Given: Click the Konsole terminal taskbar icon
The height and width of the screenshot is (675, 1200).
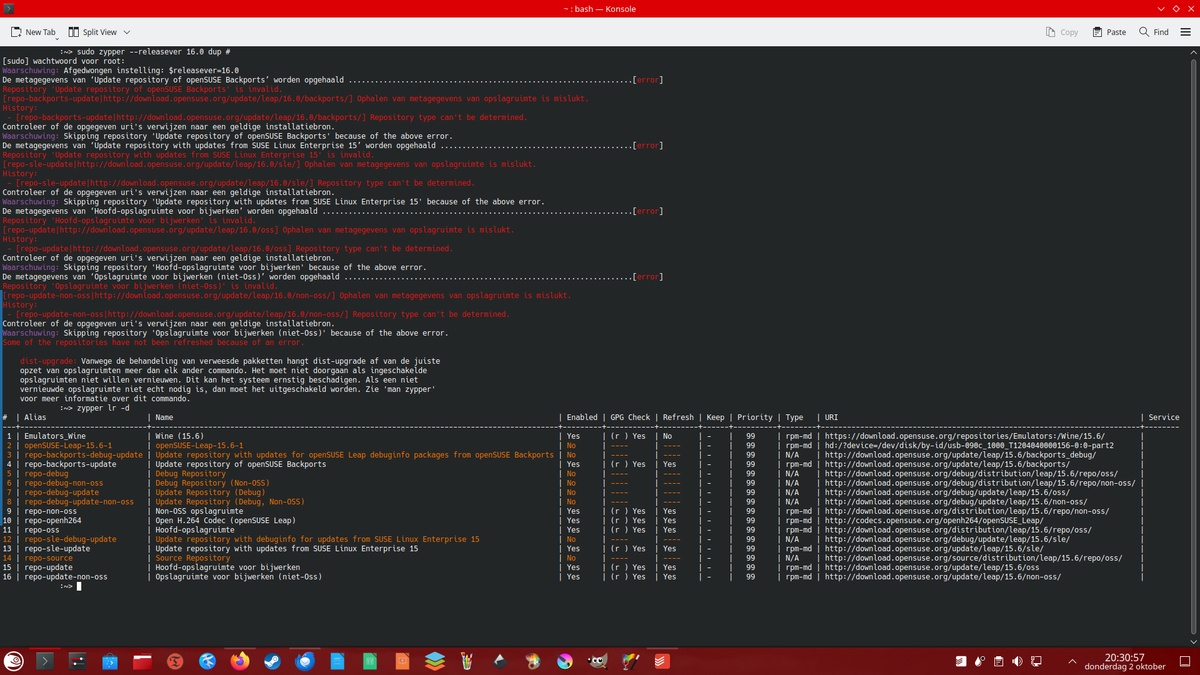Looking at the screenshot, I should pos(45,661).
